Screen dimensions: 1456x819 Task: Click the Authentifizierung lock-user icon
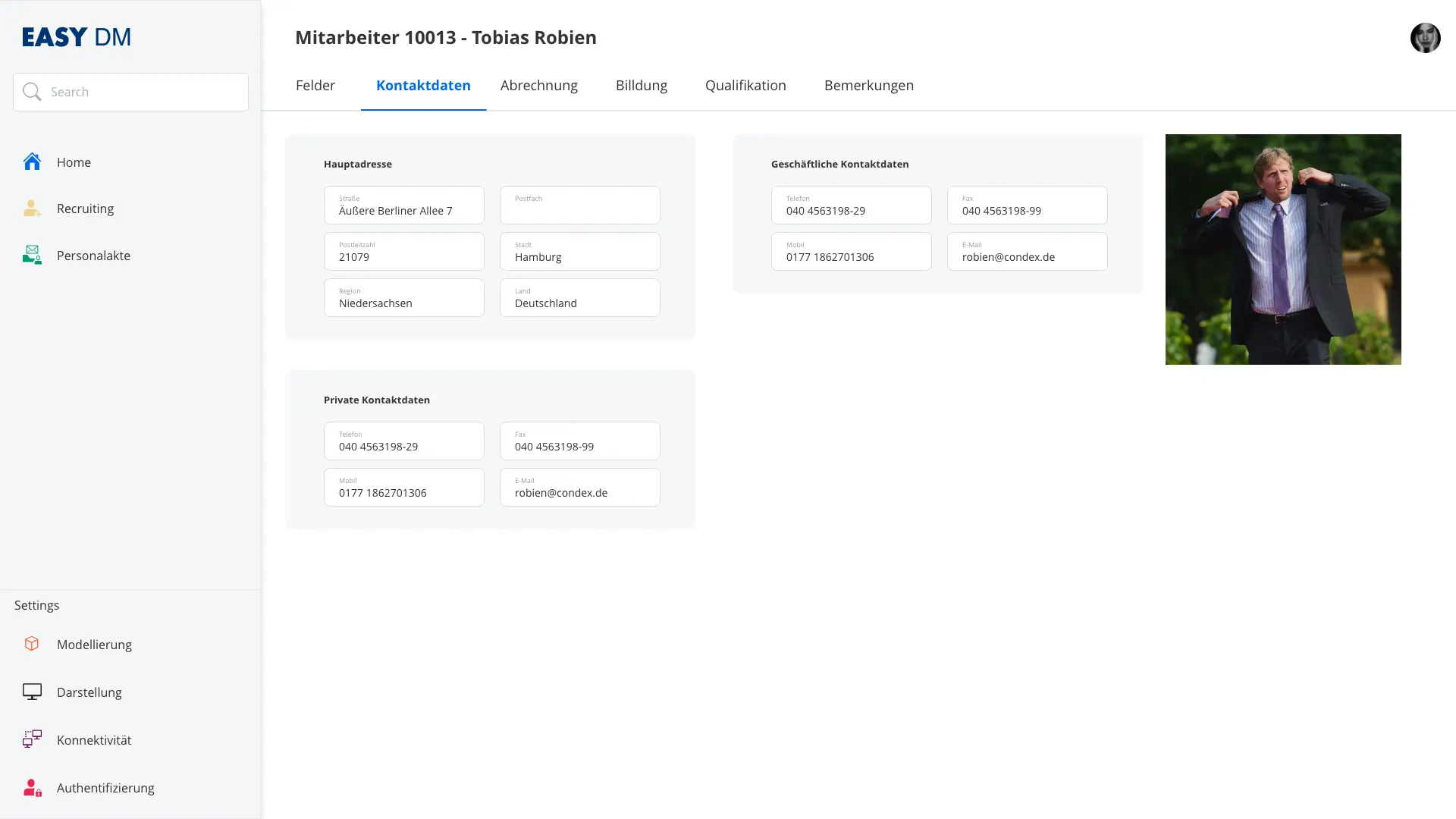(32, 787)
